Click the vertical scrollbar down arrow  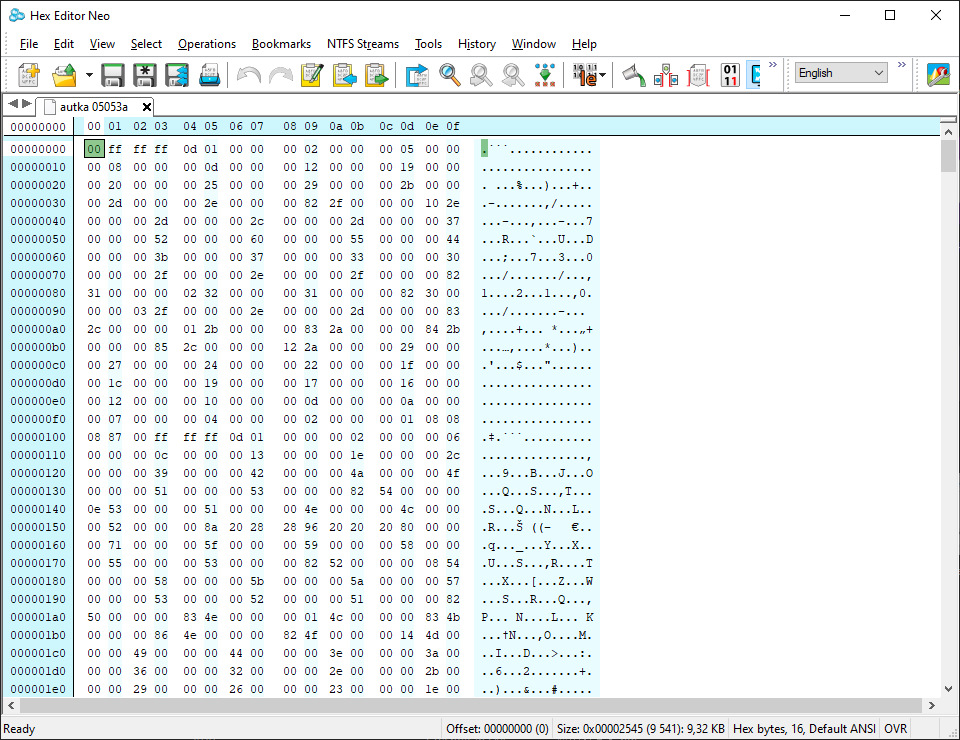click(x=948, y=688)
